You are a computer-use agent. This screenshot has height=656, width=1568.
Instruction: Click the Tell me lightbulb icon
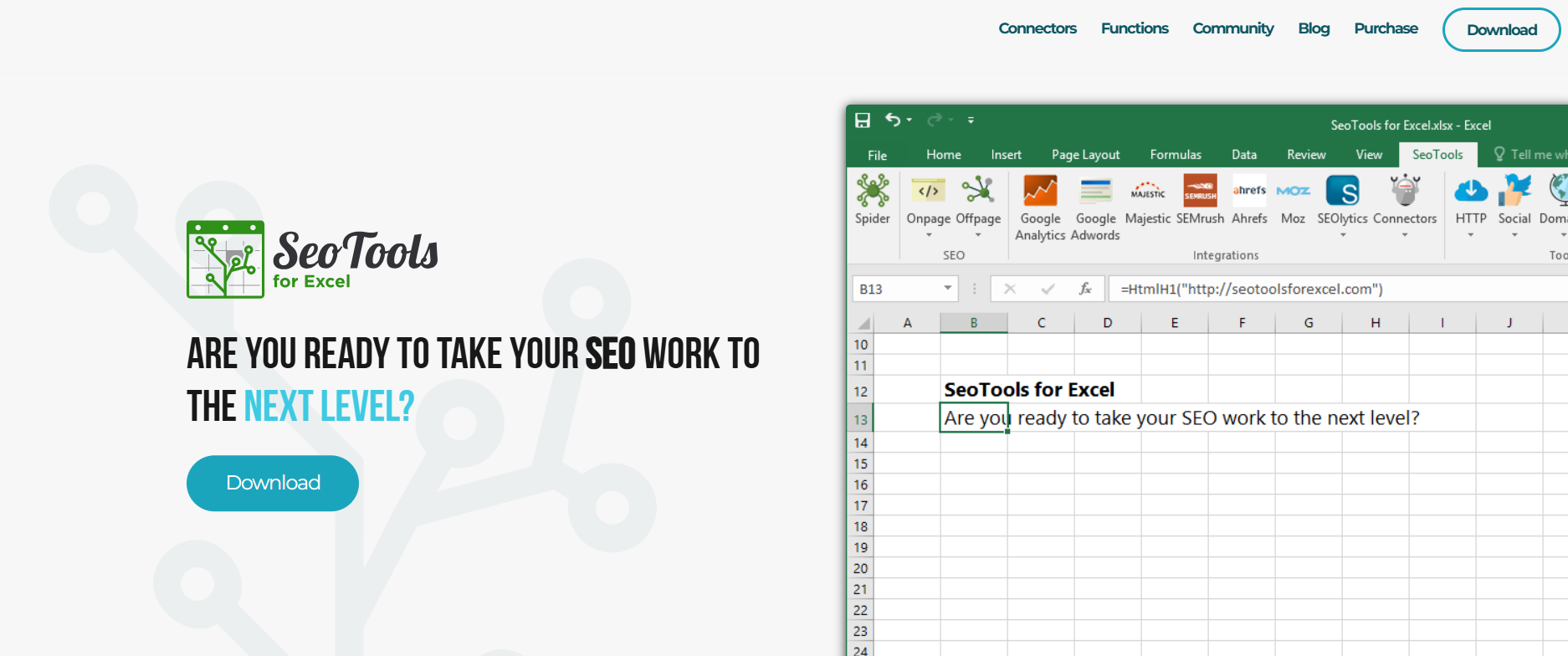(x=1499, y=154)
